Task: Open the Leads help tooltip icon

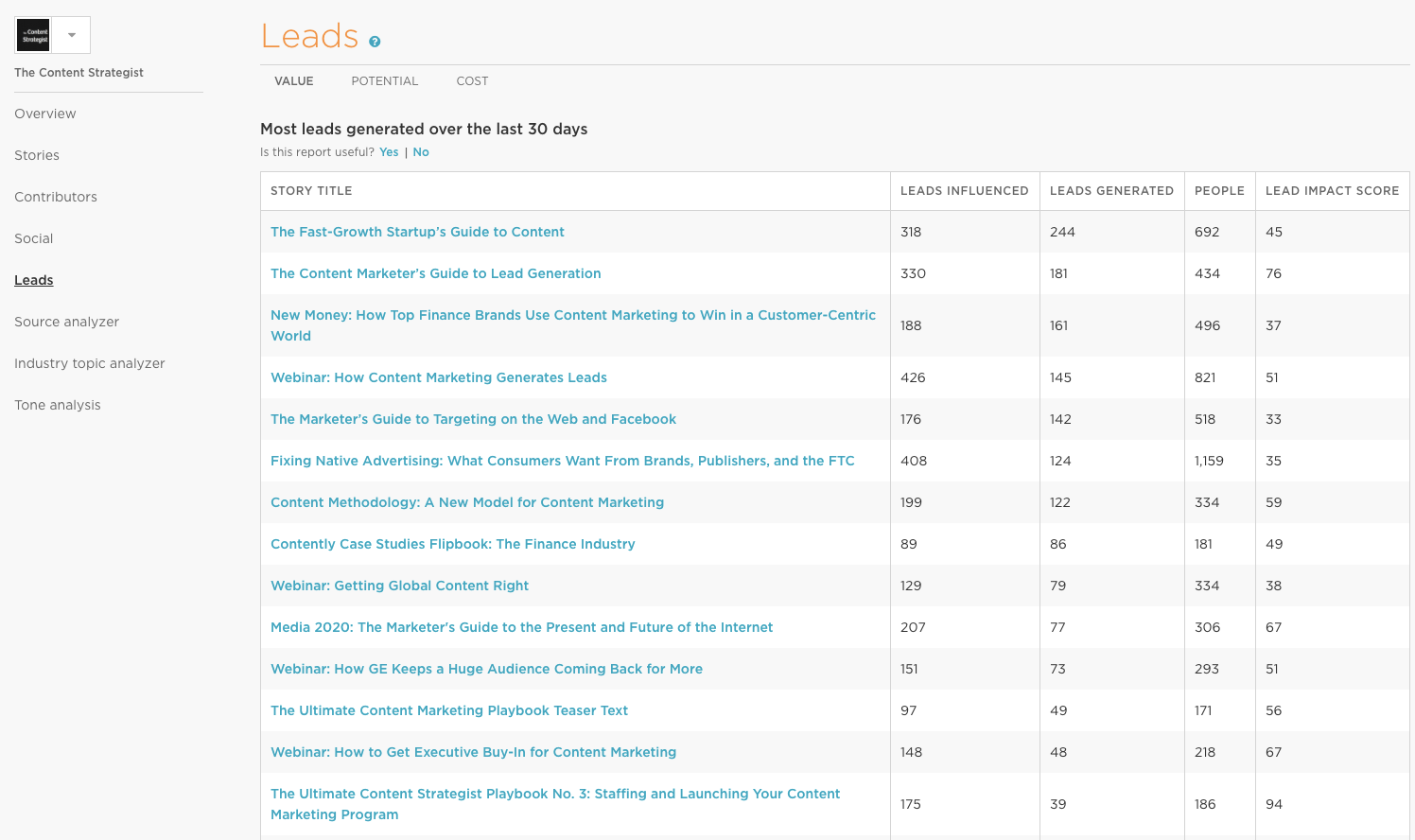Action: (x=375, y=42)
